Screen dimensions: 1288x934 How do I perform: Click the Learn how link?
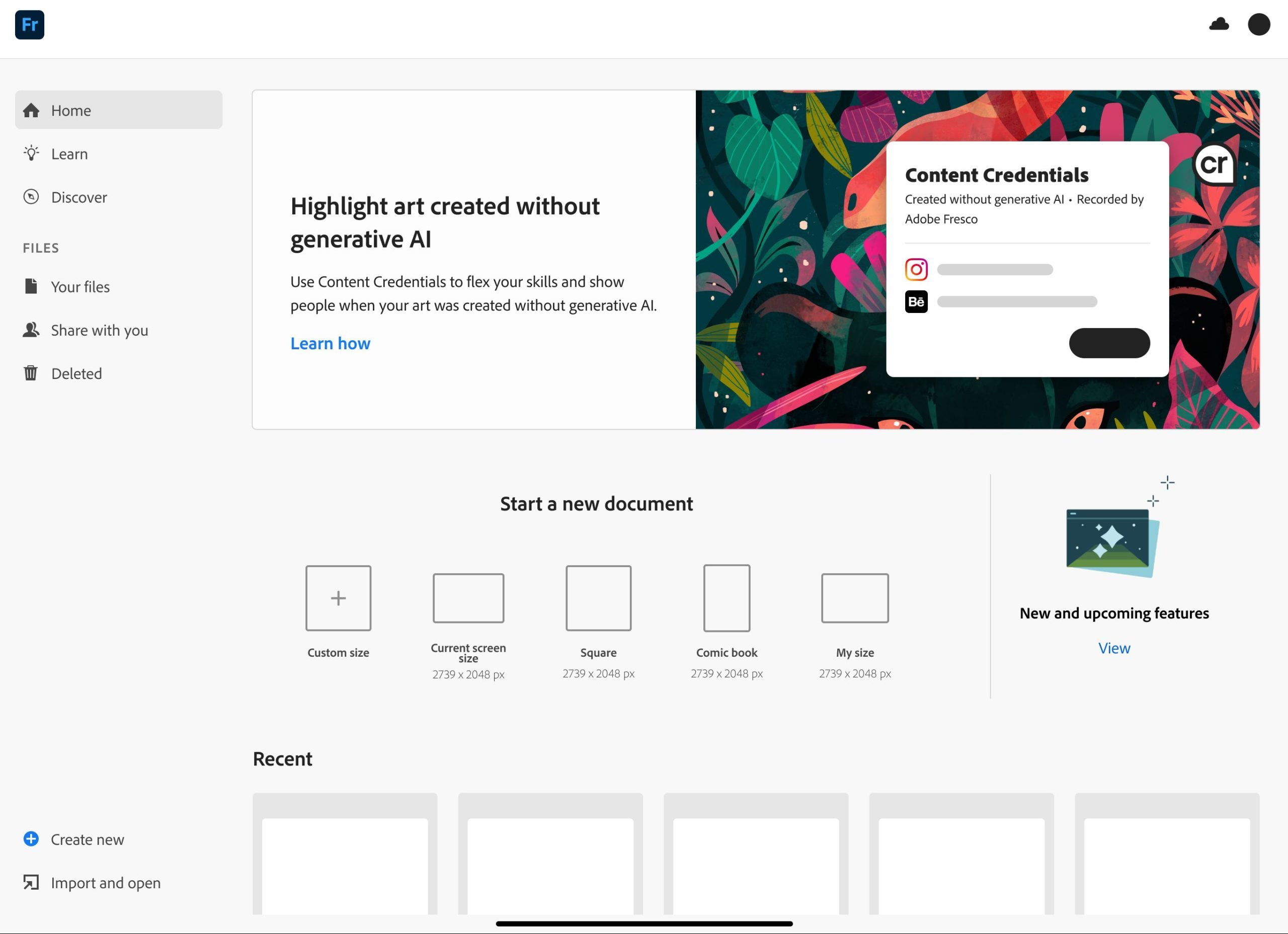(330, 343)
